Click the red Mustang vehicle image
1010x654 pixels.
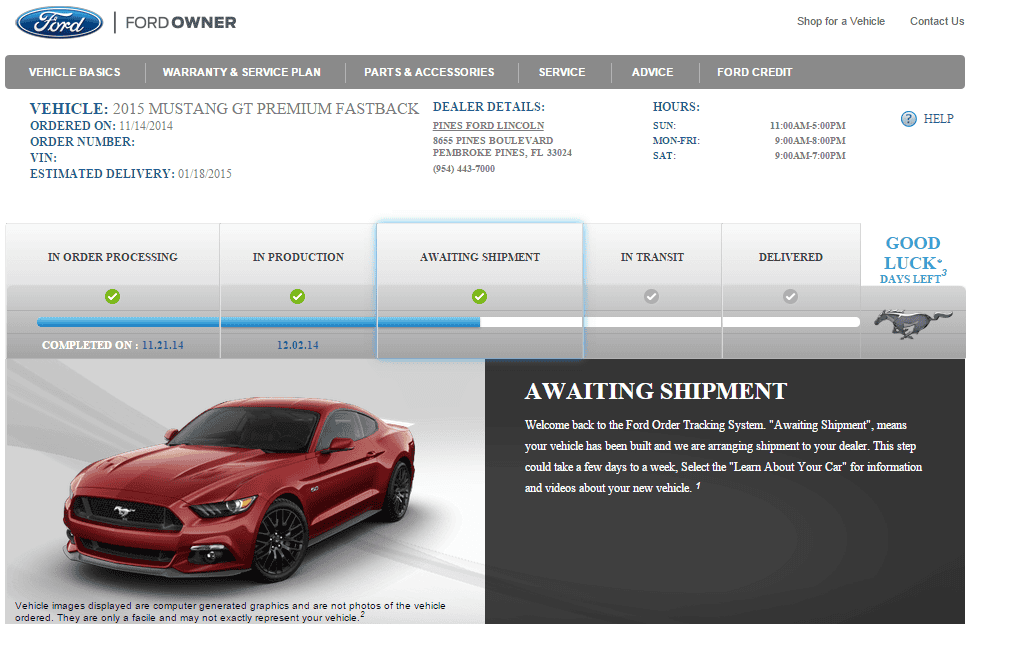pyautogui.click(x=240, y=488)
